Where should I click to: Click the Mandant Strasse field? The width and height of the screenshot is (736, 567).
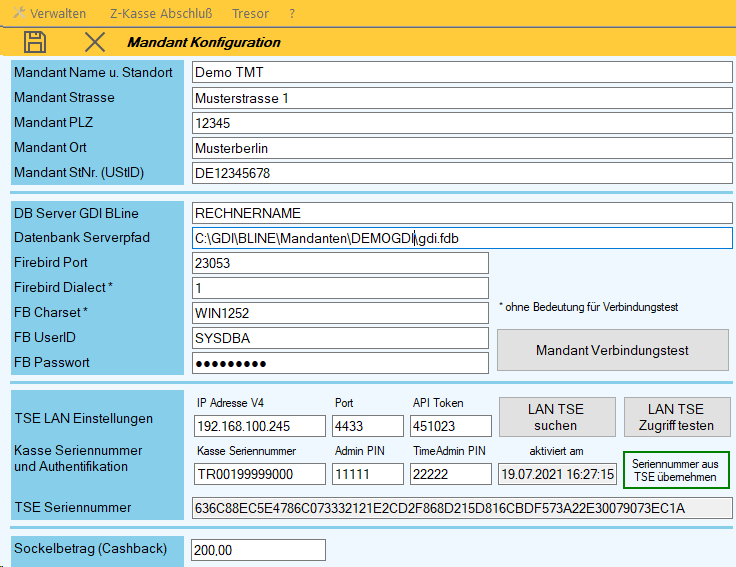[462, 98]
